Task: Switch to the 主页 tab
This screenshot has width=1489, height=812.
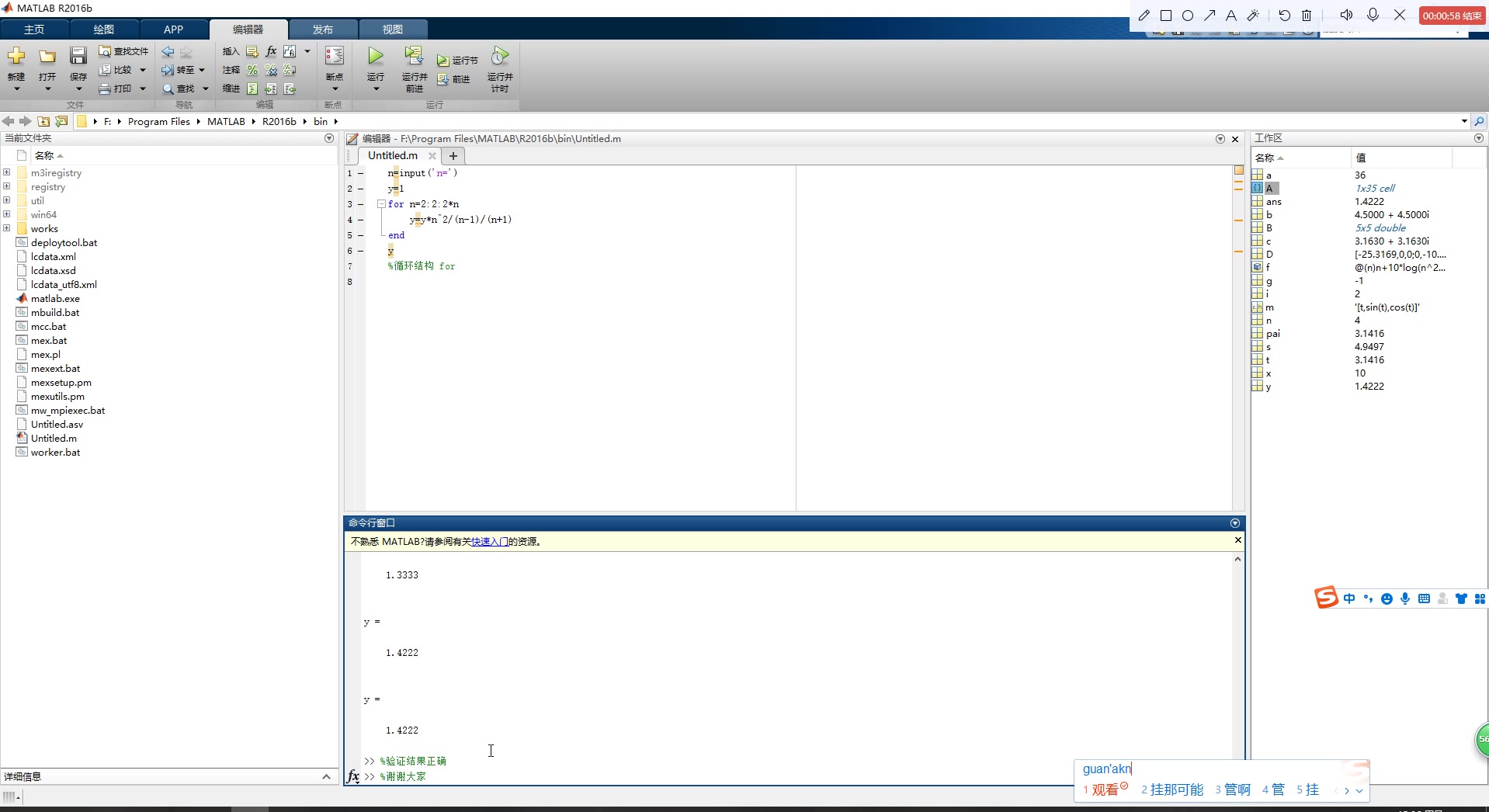Action: (34, 29)
